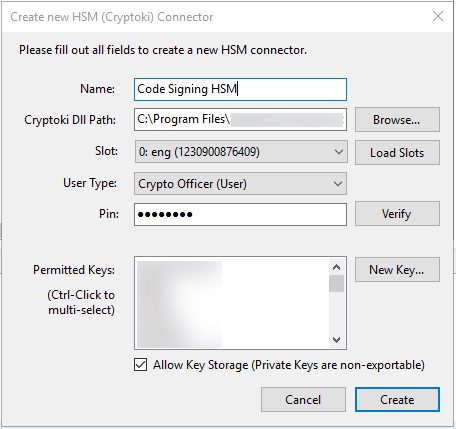Click the Permitted Keys scroll up arrow

pos(336,267)
